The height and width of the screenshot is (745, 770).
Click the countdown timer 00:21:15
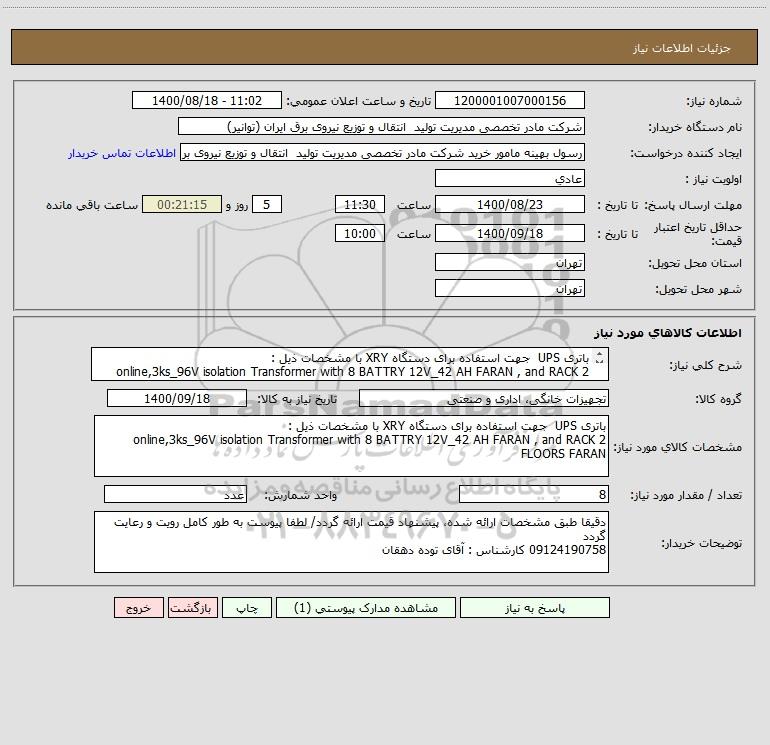[182, 204]
